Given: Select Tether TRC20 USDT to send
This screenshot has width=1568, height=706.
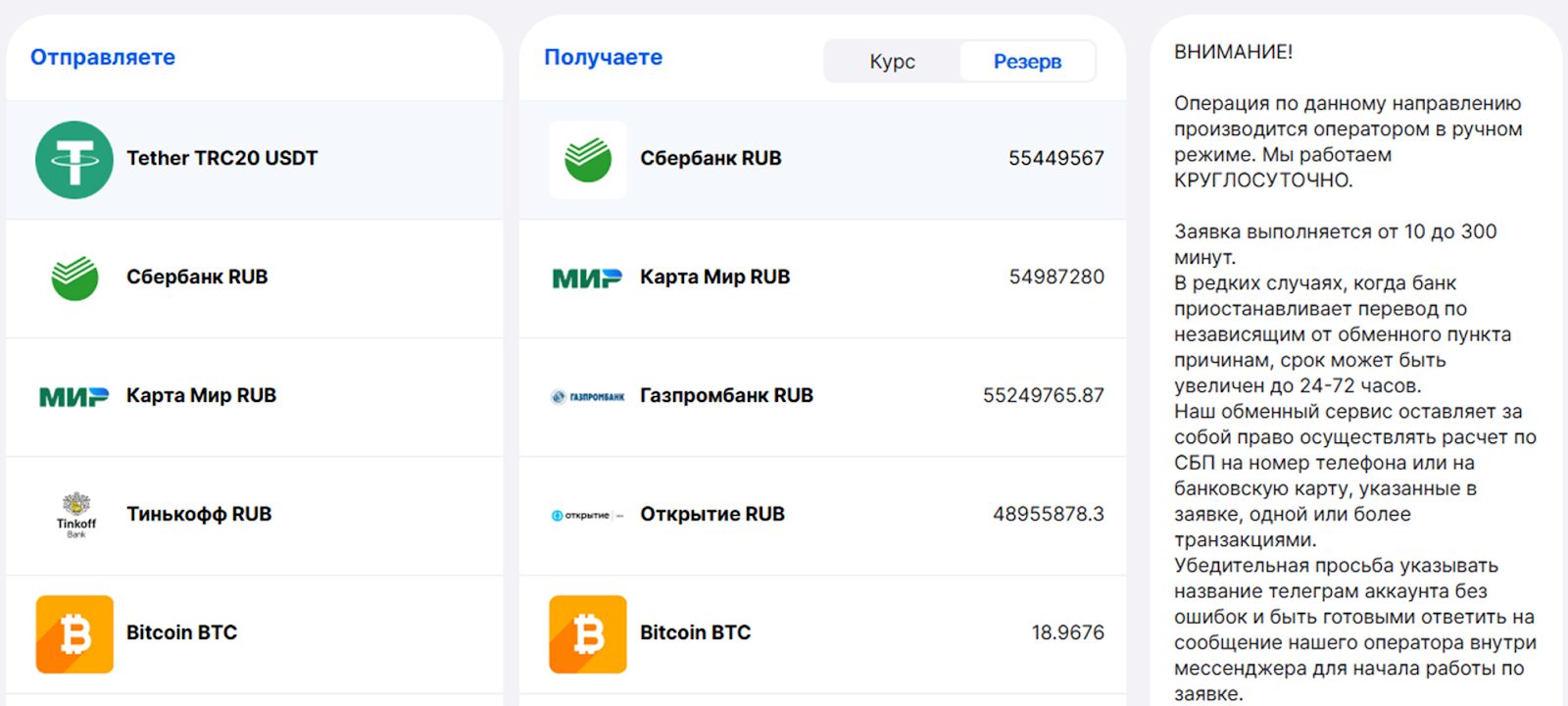Looking at the screenshot, I should 221,159.
